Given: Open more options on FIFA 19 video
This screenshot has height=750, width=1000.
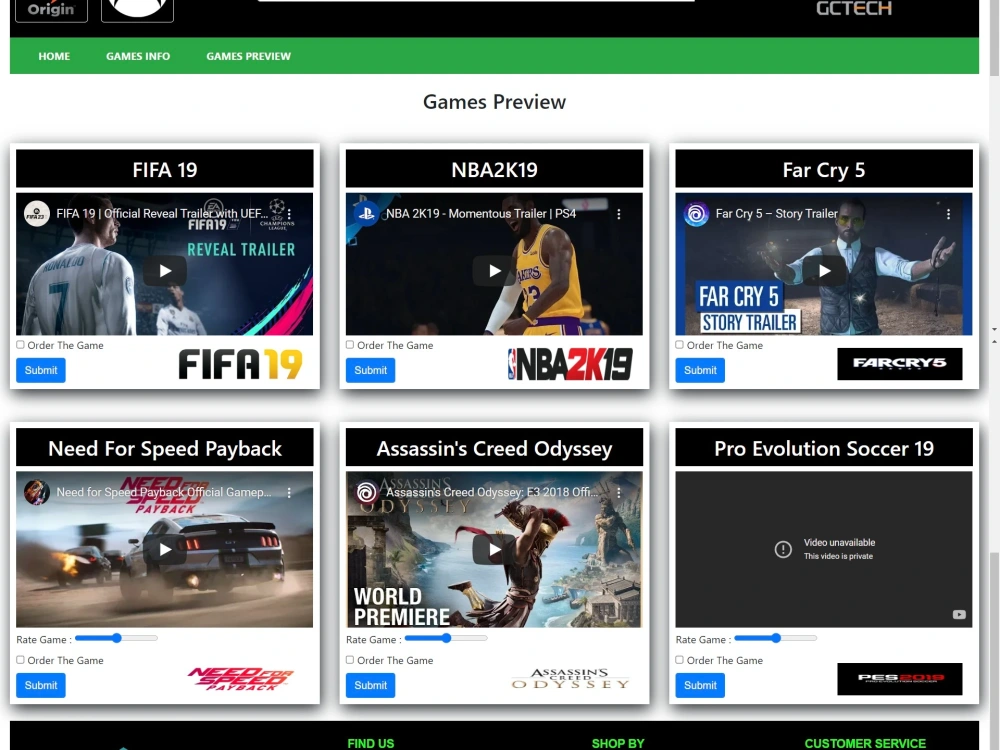Looking at the screenshot, I should (289, 214).
